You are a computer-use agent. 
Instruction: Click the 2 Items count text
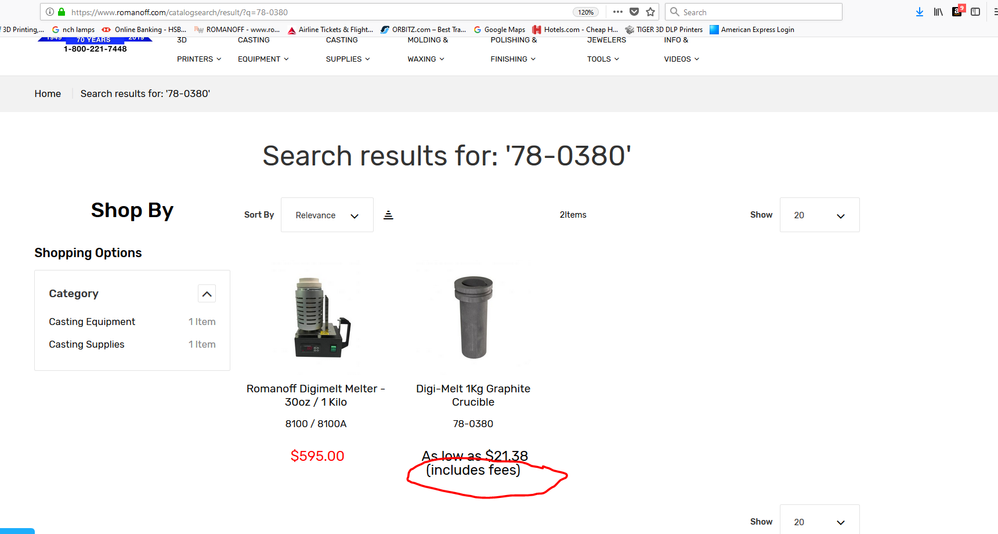click(573, 215)
